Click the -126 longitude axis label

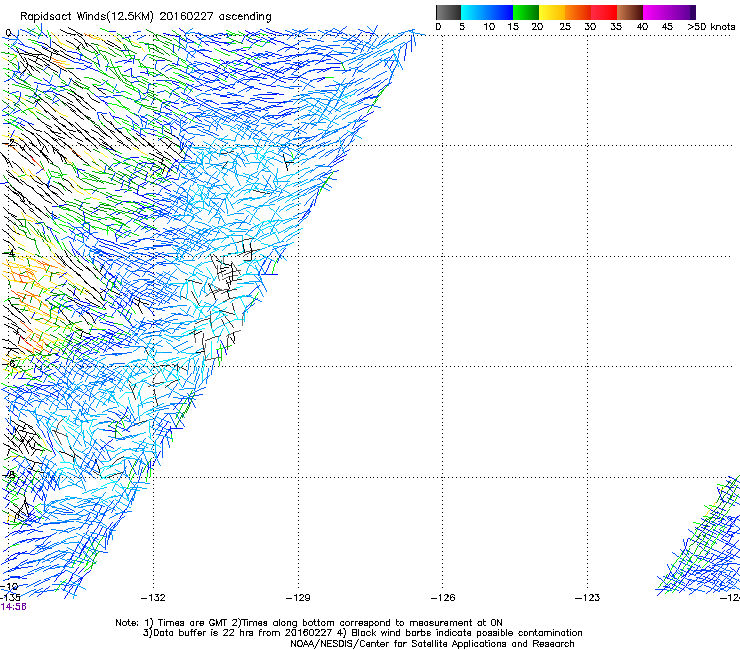(x=443, y=598)
